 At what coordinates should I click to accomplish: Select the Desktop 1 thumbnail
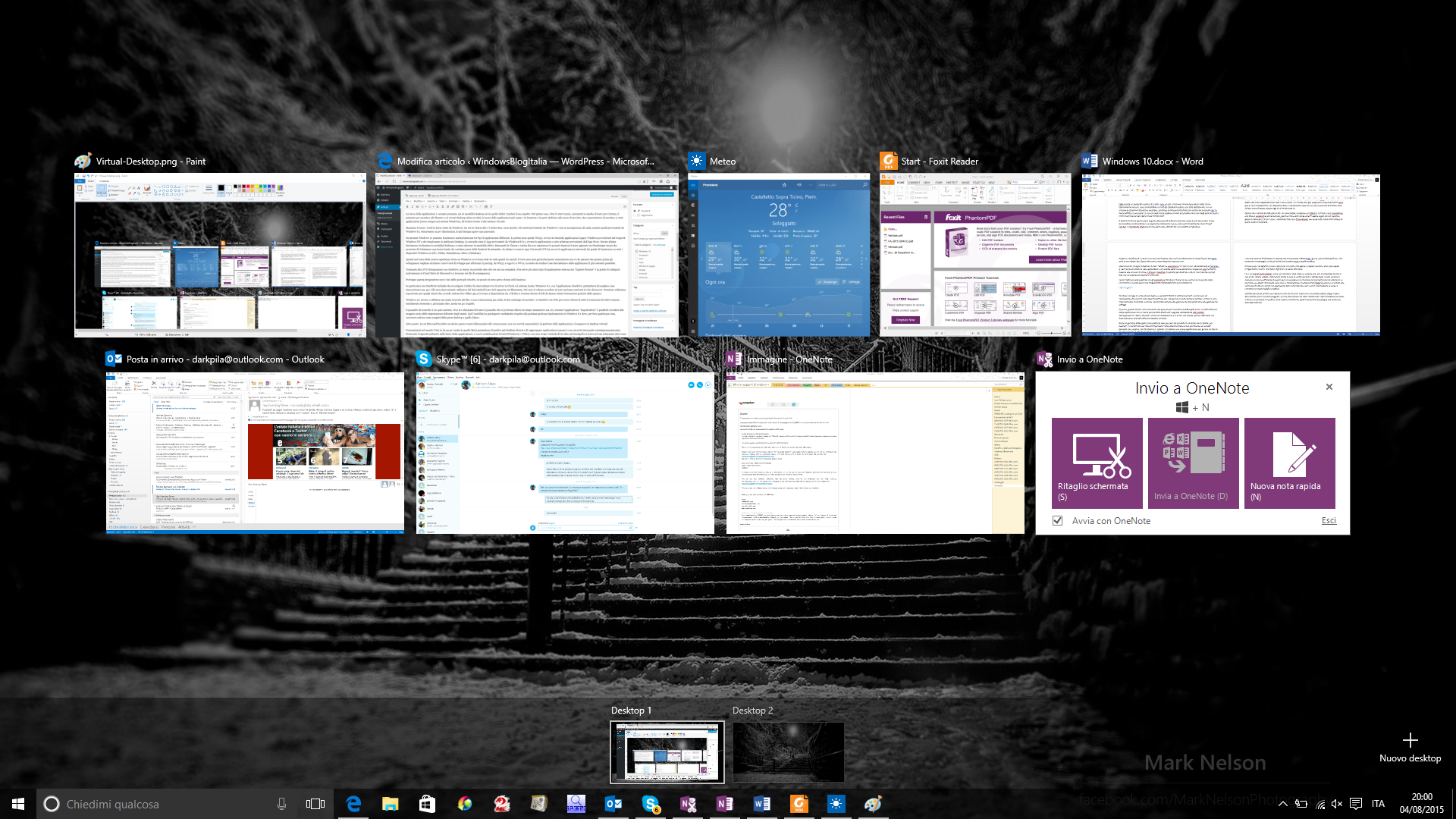(667, 752)
